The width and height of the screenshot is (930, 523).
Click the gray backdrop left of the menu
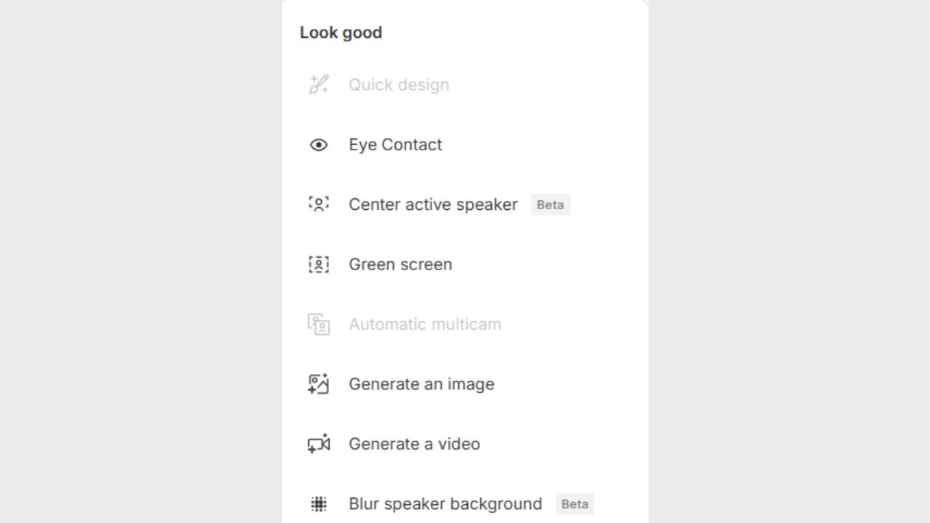[140, 260]
